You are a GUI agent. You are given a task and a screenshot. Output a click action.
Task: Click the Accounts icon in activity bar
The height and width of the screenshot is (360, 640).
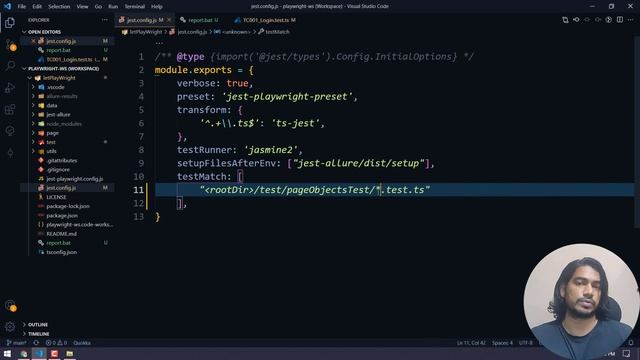(10, 305)
